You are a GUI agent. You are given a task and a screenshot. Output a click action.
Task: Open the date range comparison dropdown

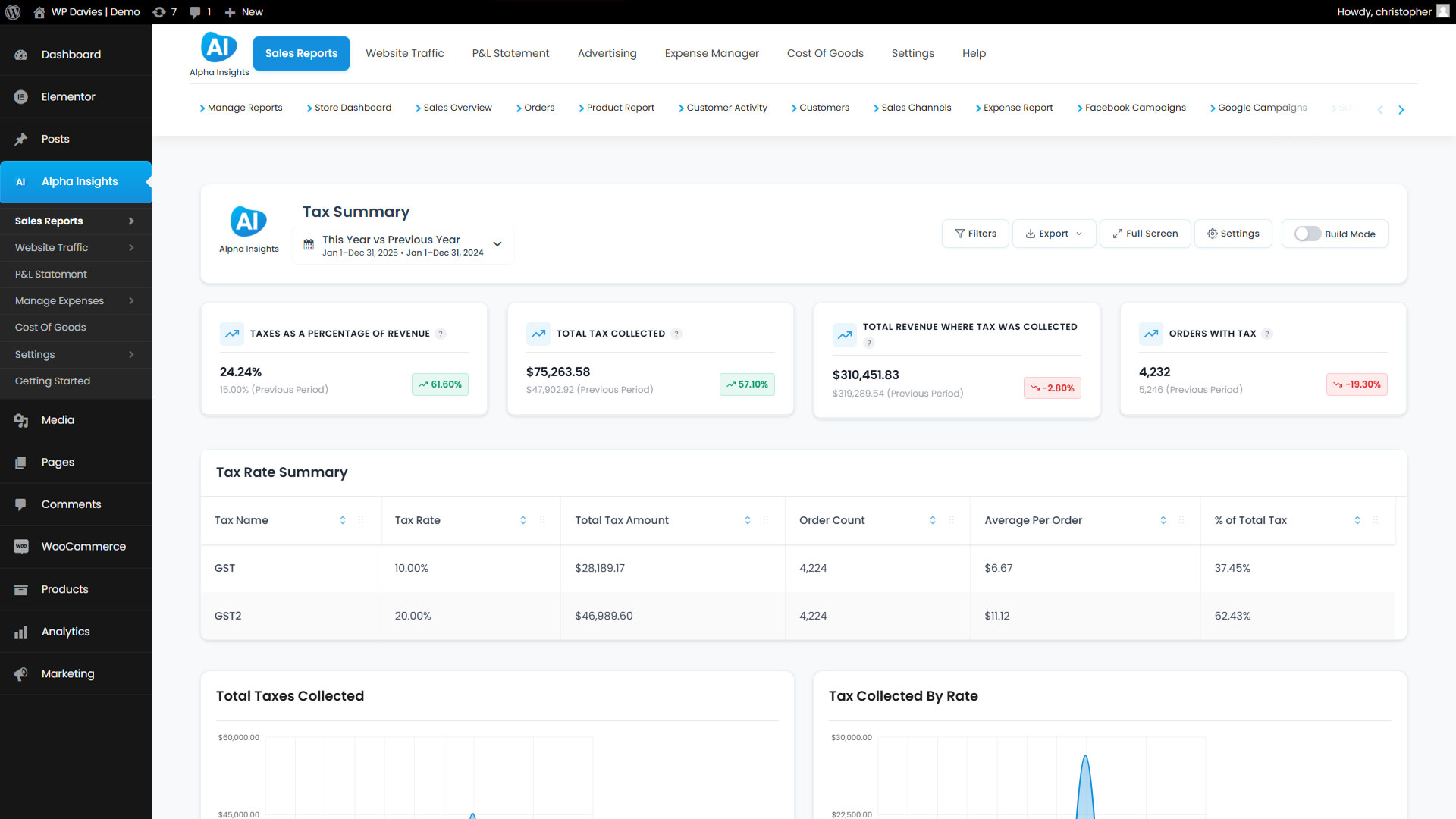[403, 246]
